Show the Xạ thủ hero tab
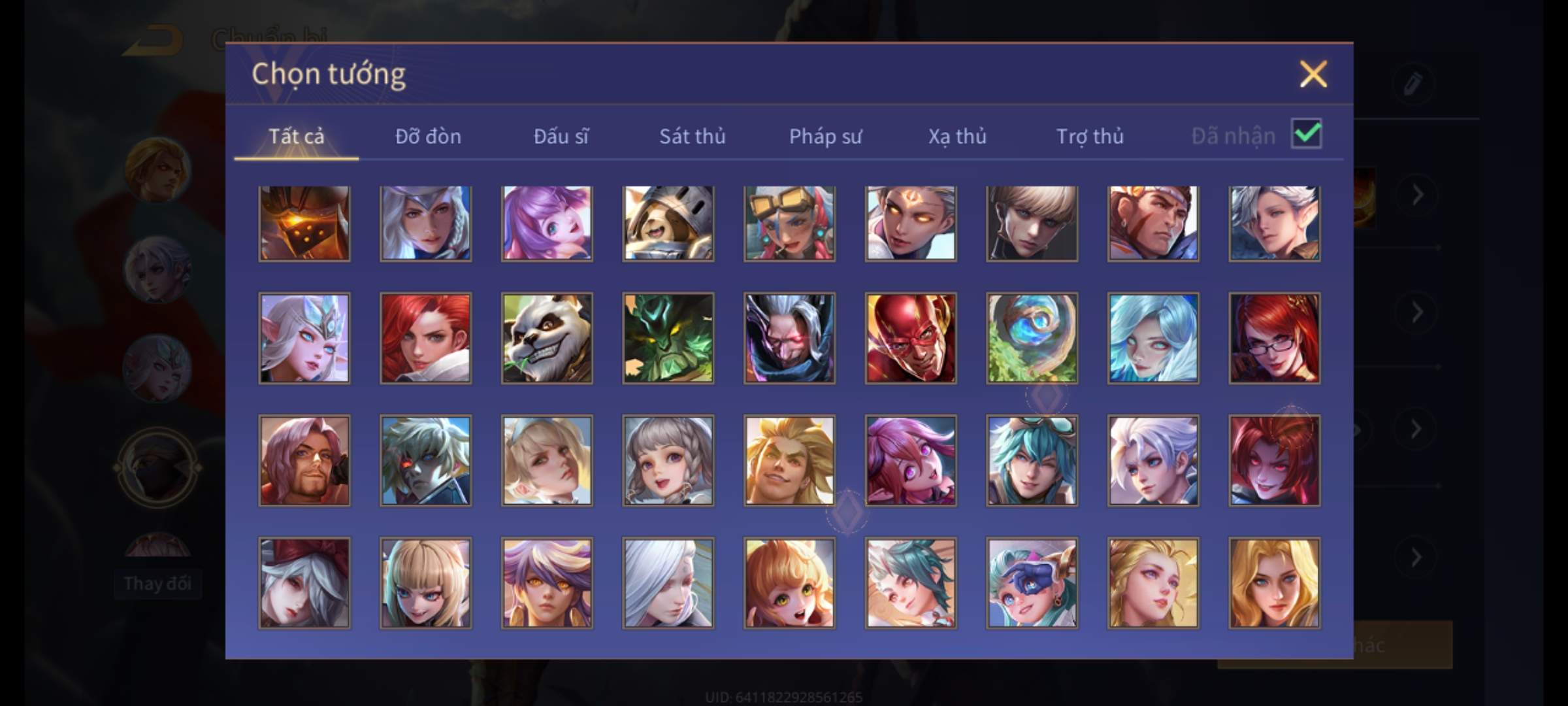Viewport: 1568px width, 706px height. (958, 137)
